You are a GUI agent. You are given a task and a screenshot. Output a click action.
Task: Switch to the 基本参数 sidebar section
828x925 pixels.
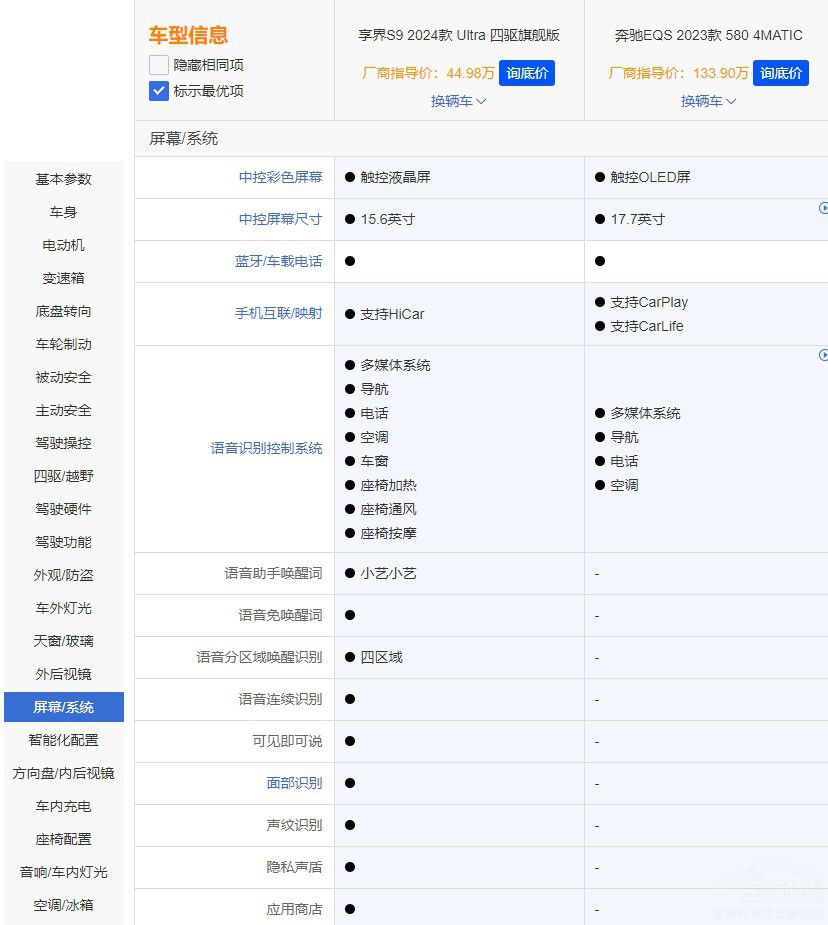(64, 179)
